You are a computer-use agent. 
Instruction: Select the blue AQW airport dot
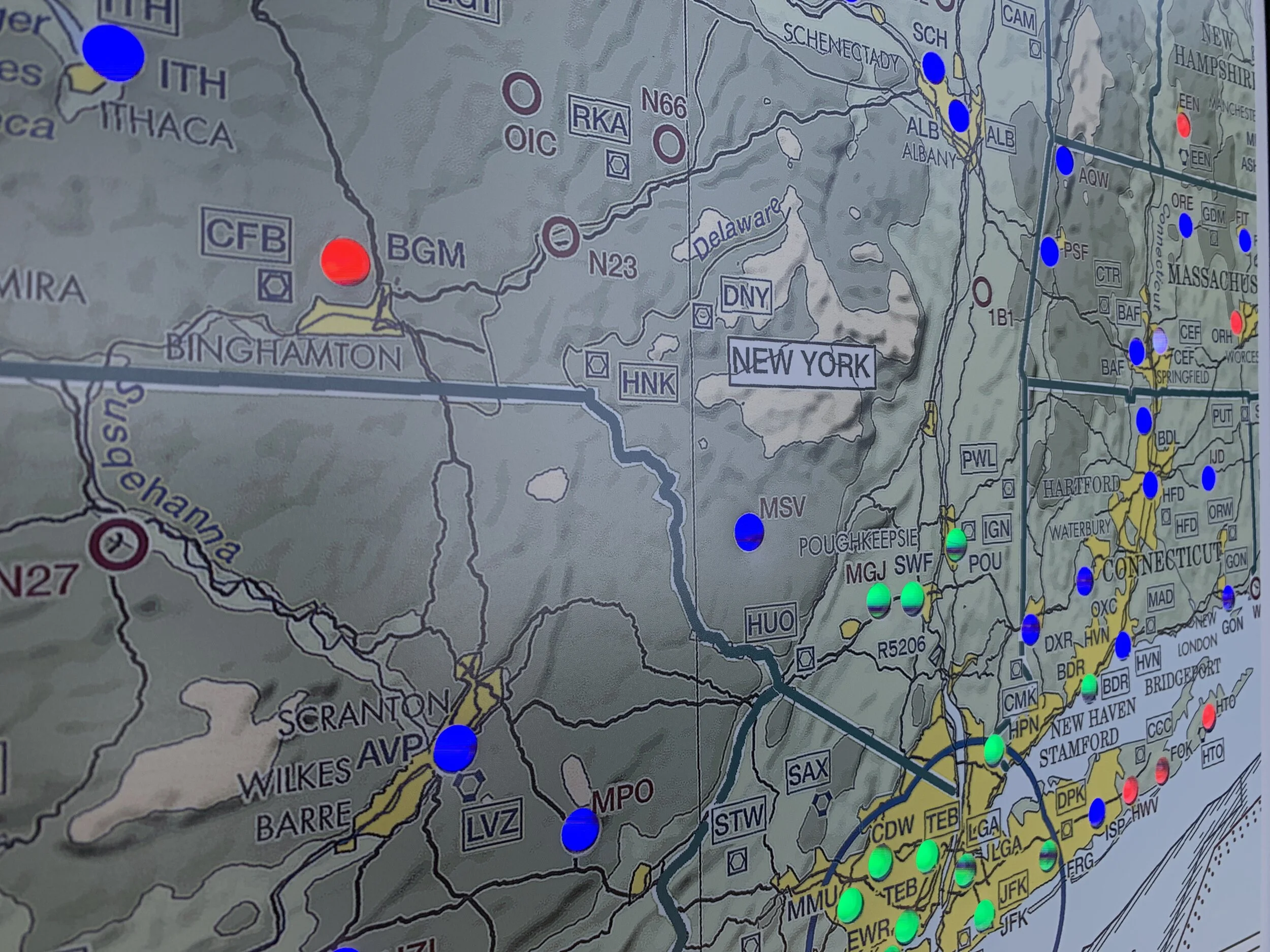tap(1064, 160)
